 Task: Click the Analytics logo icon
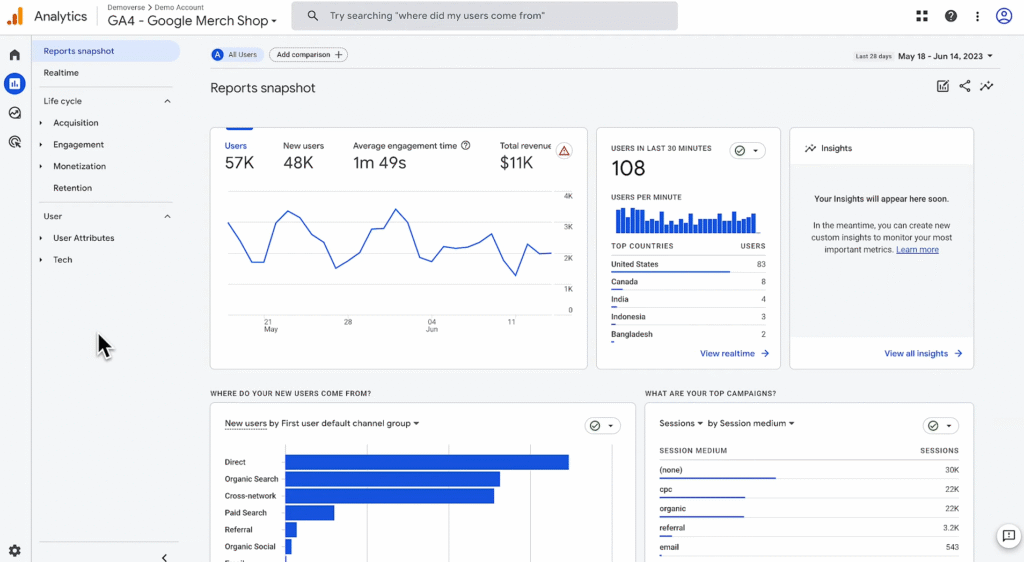click(x=15, y=16)
